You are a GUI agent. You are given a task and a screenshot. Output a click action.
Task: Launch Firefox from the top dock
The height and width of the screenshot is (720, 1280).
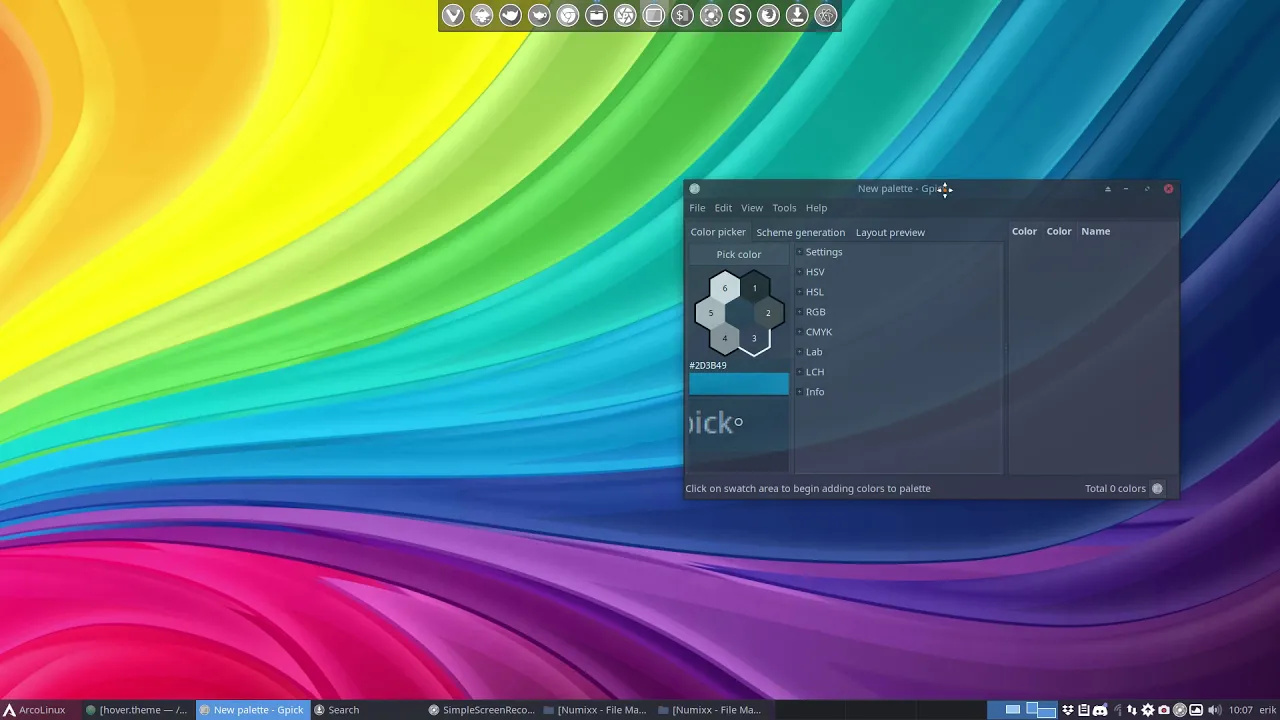click(x=768, y=15)
